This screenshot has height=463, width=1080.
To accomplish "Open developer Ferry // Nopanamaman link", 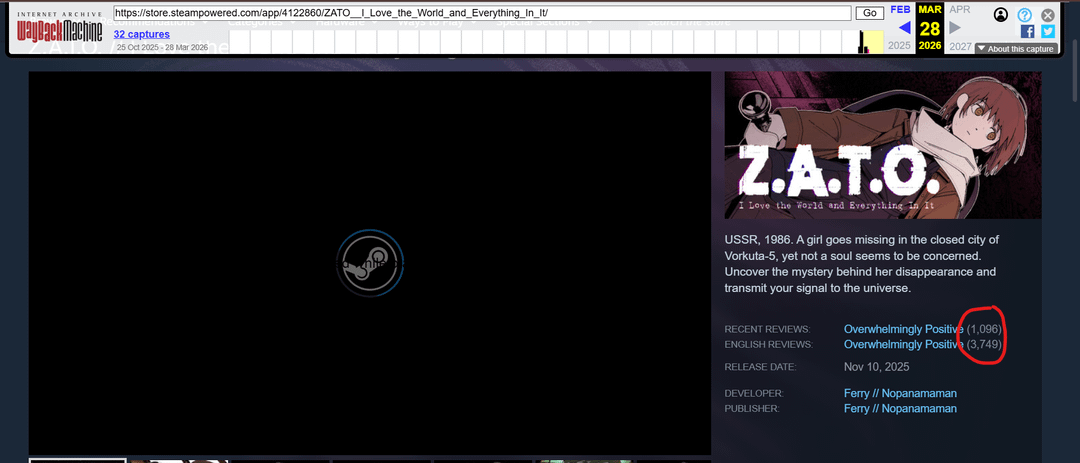I will tap(900, 393).
